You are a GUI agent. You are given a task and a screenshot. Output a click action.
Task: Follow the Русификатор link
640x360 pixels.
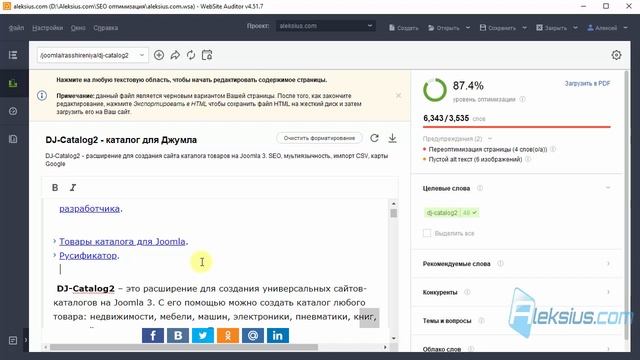click(88, 256)
